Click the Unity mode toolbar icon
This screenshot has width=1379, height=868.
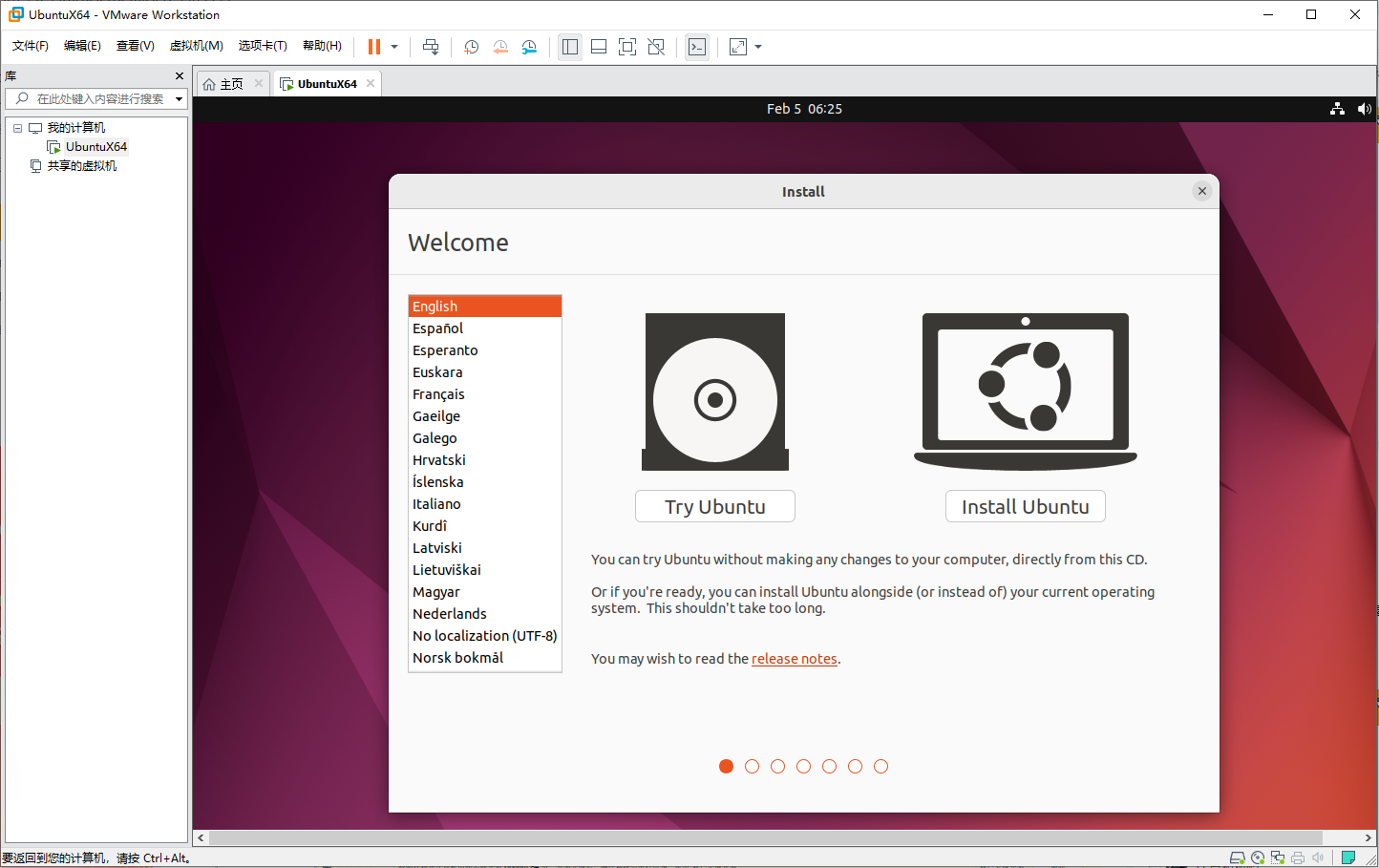[656, 47]
